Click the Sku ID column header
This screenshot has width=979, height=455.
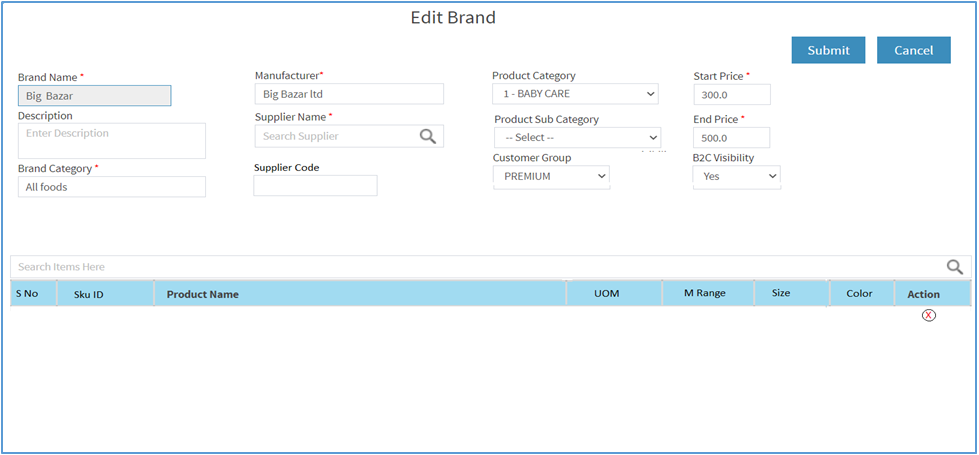tap(106, 293)
